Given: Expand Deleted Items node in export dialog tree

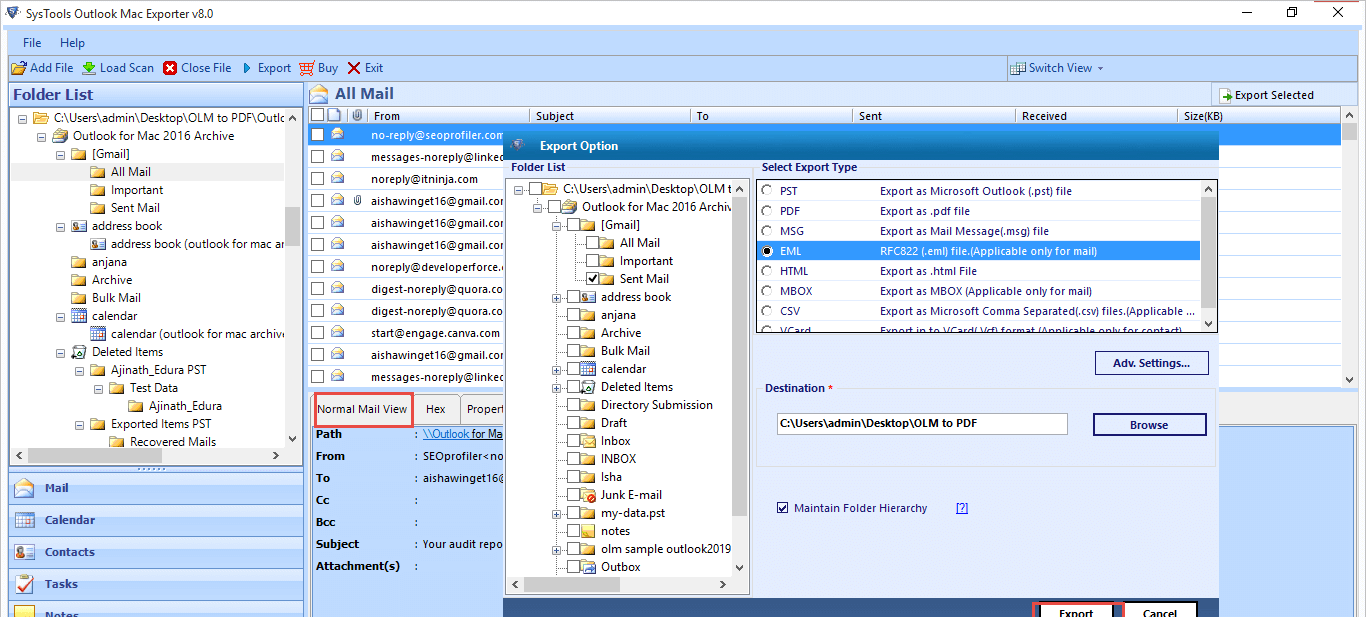Looking at the screenshot, I should coord(556,387).
